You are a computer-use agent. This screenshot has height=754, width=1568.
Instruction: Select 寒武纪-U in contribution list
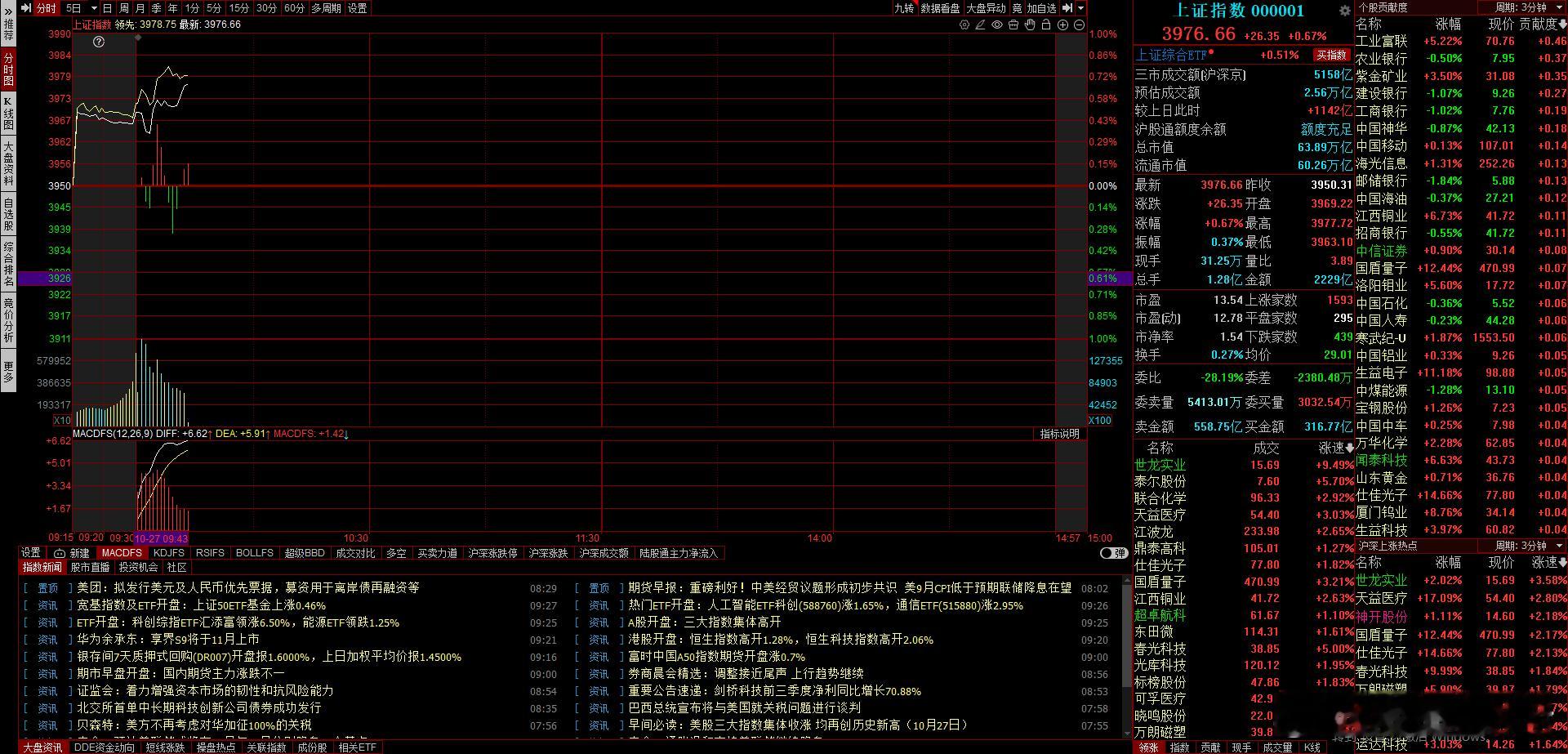click(1461, 337)
